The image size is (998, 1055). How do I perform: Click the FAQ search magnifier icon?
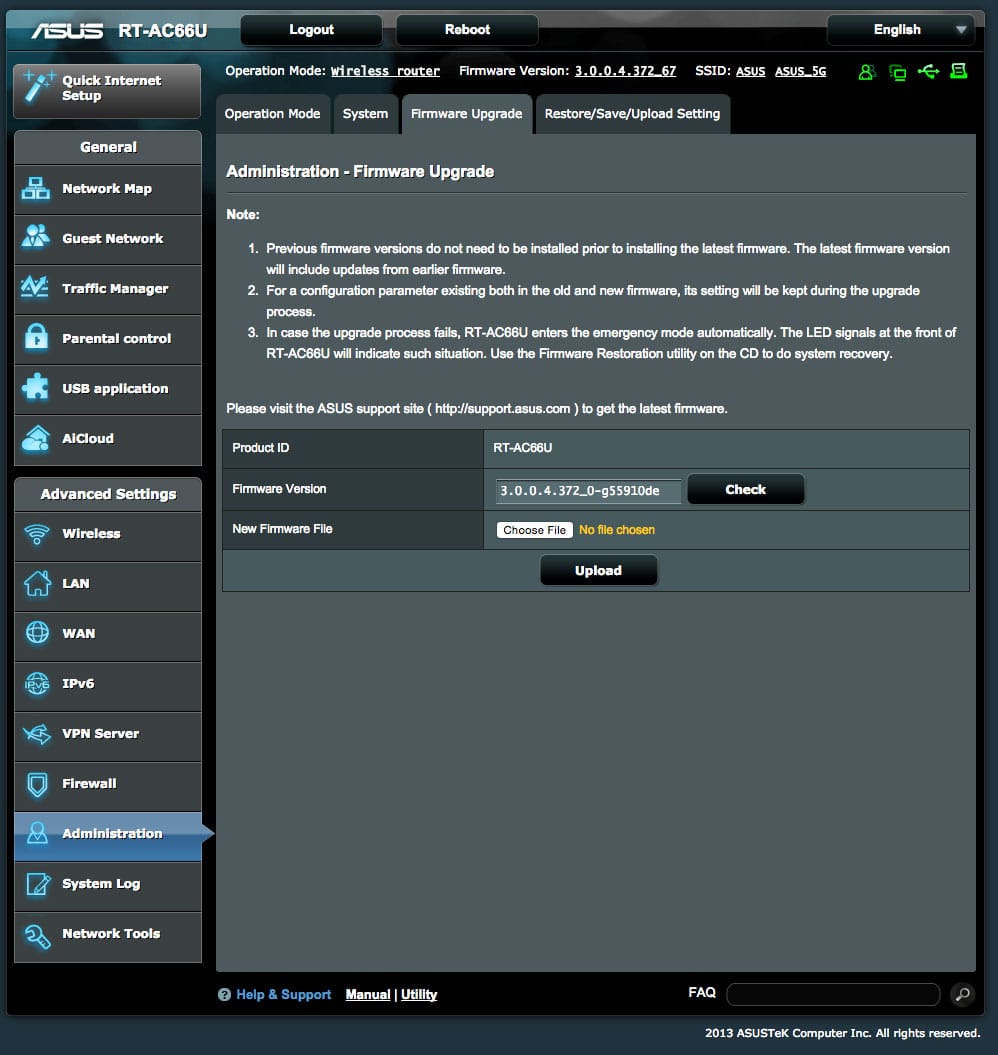pyautogui.click(x=963, y=994)
